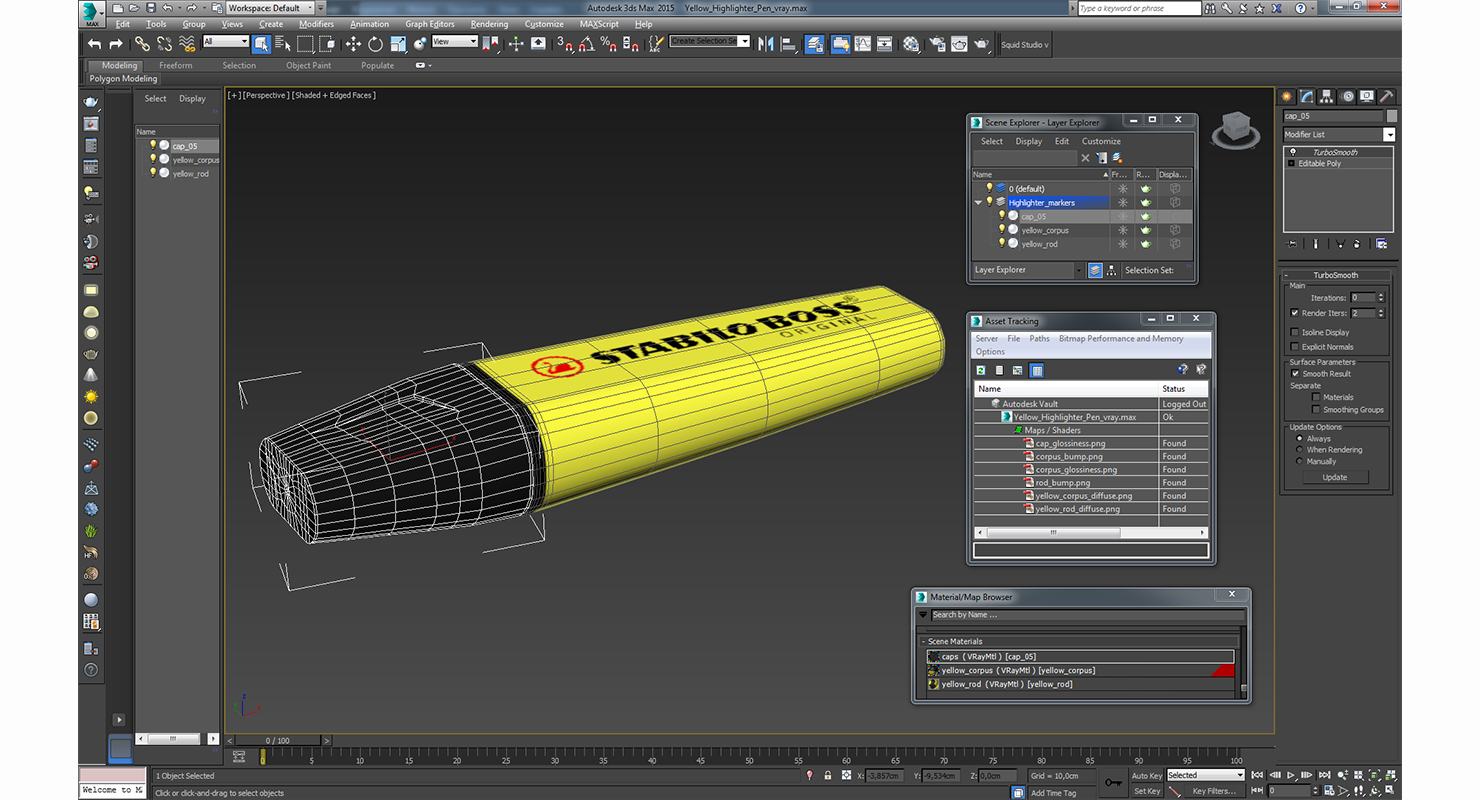This screenshot has width=1480, height=800.
Task: Enable Separate by Smoothing Groups checkbox
Action: click(x=1316, y=410)
